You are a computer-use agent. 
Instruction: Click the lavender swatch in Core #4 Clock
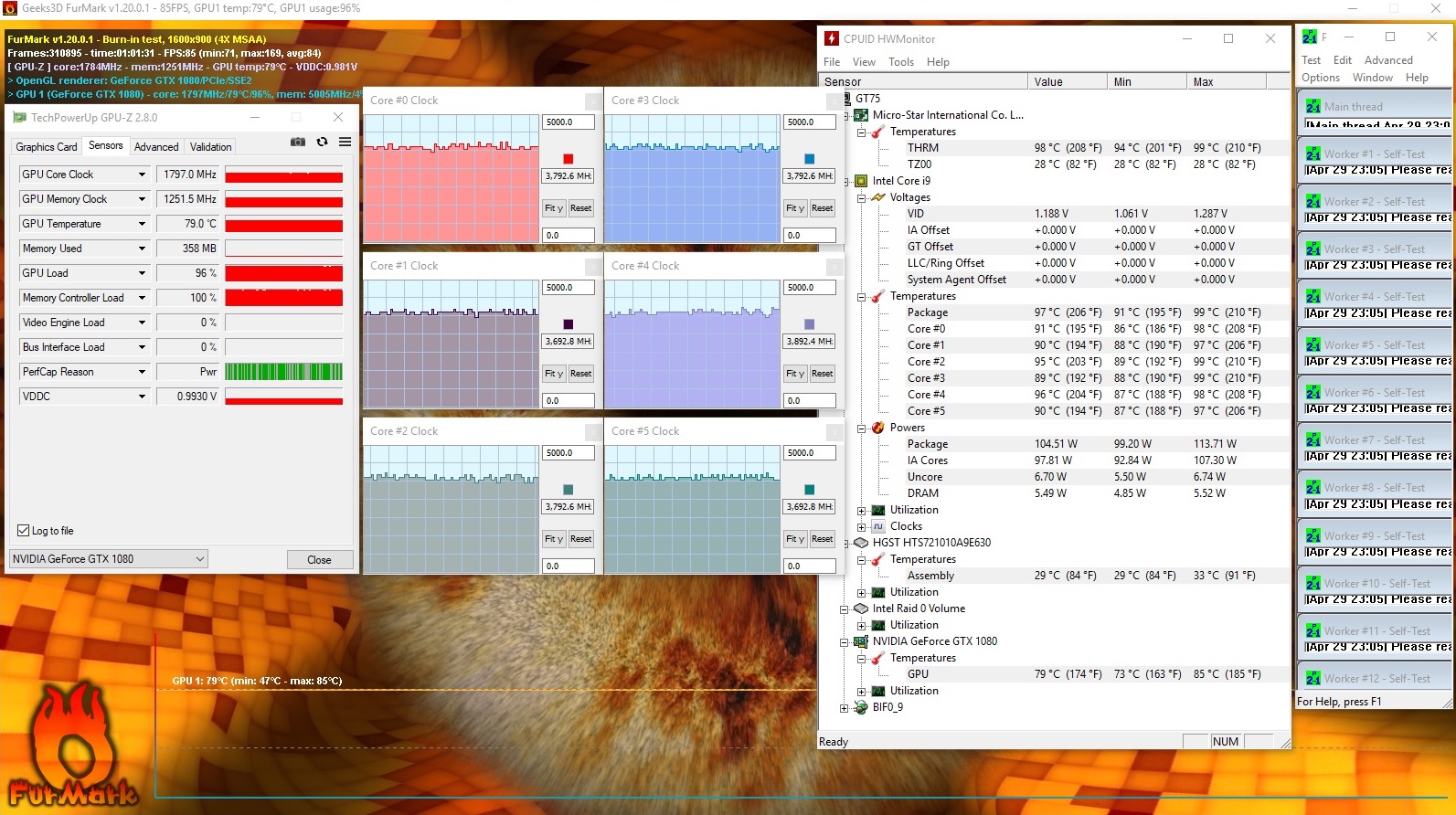(x=809, y=324)
